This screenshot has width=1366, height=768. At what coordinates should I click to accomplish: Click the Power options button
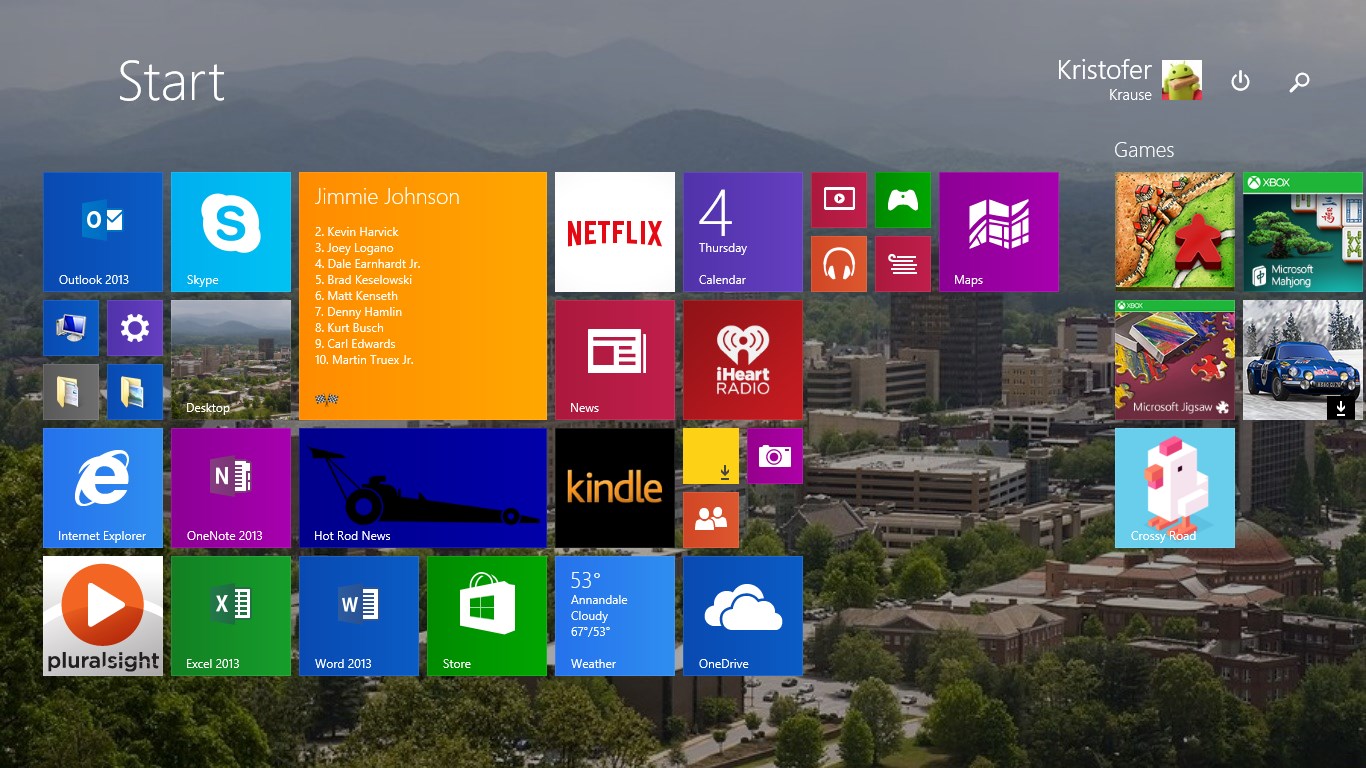pyautogui.click(x=1240, y=81)
